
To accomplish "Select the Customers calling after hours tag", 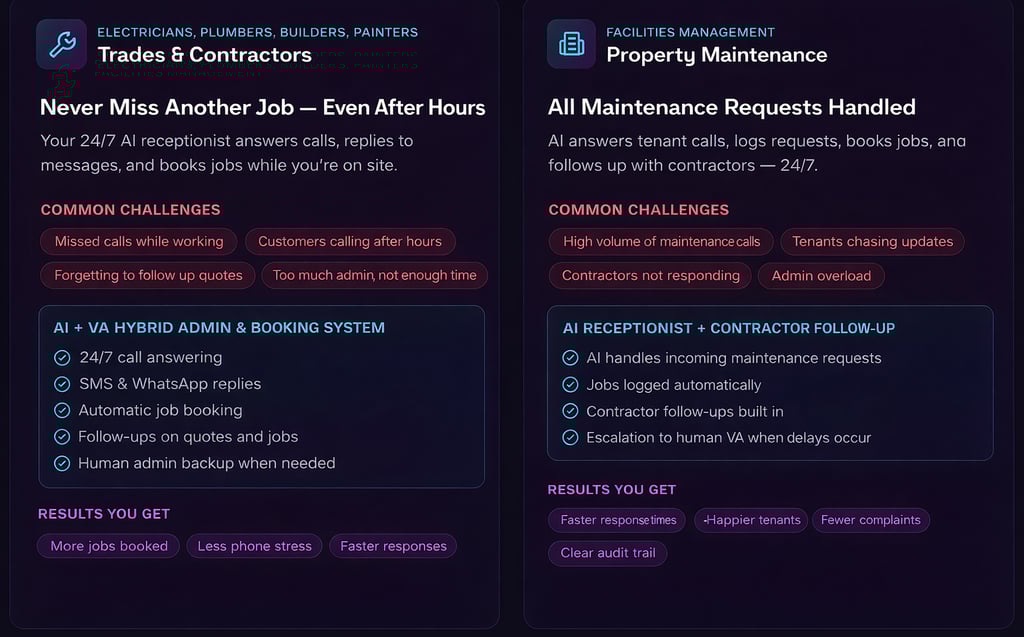I will tap(350, 242).
